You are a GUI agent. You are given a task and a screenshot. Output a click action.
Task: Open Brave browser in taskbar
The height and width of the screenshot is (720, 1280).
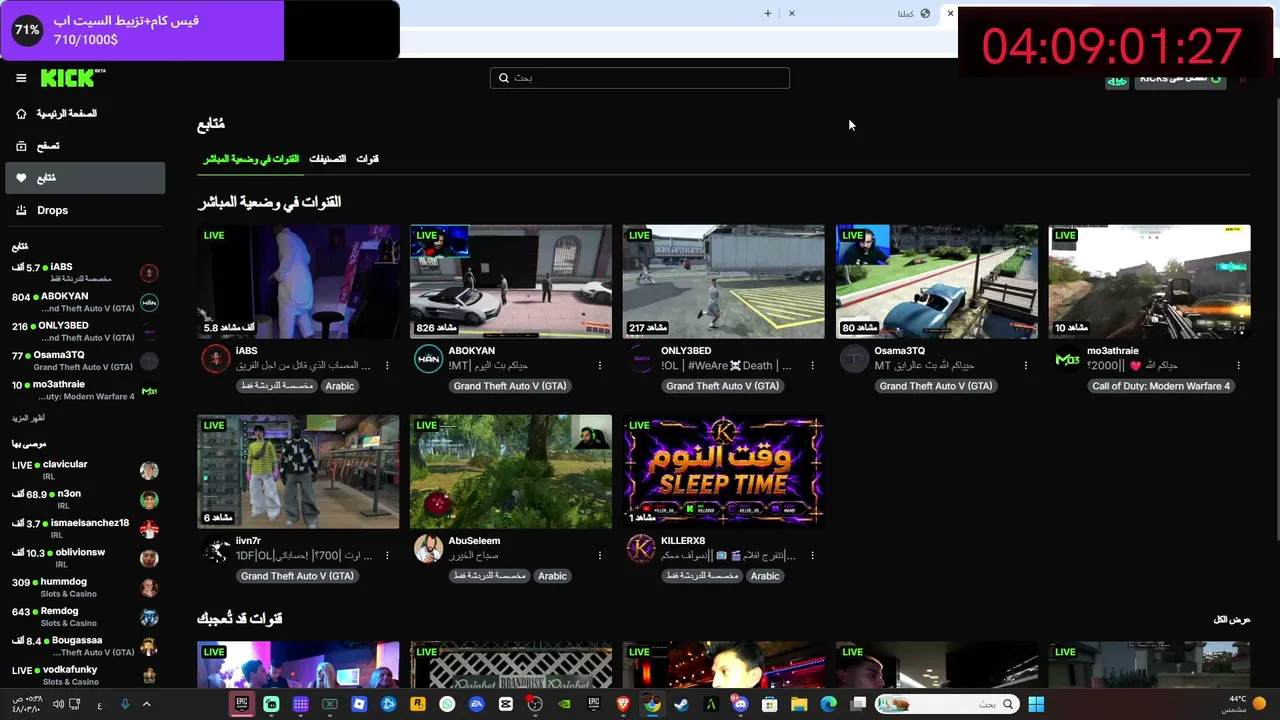(x=623, y=704)
